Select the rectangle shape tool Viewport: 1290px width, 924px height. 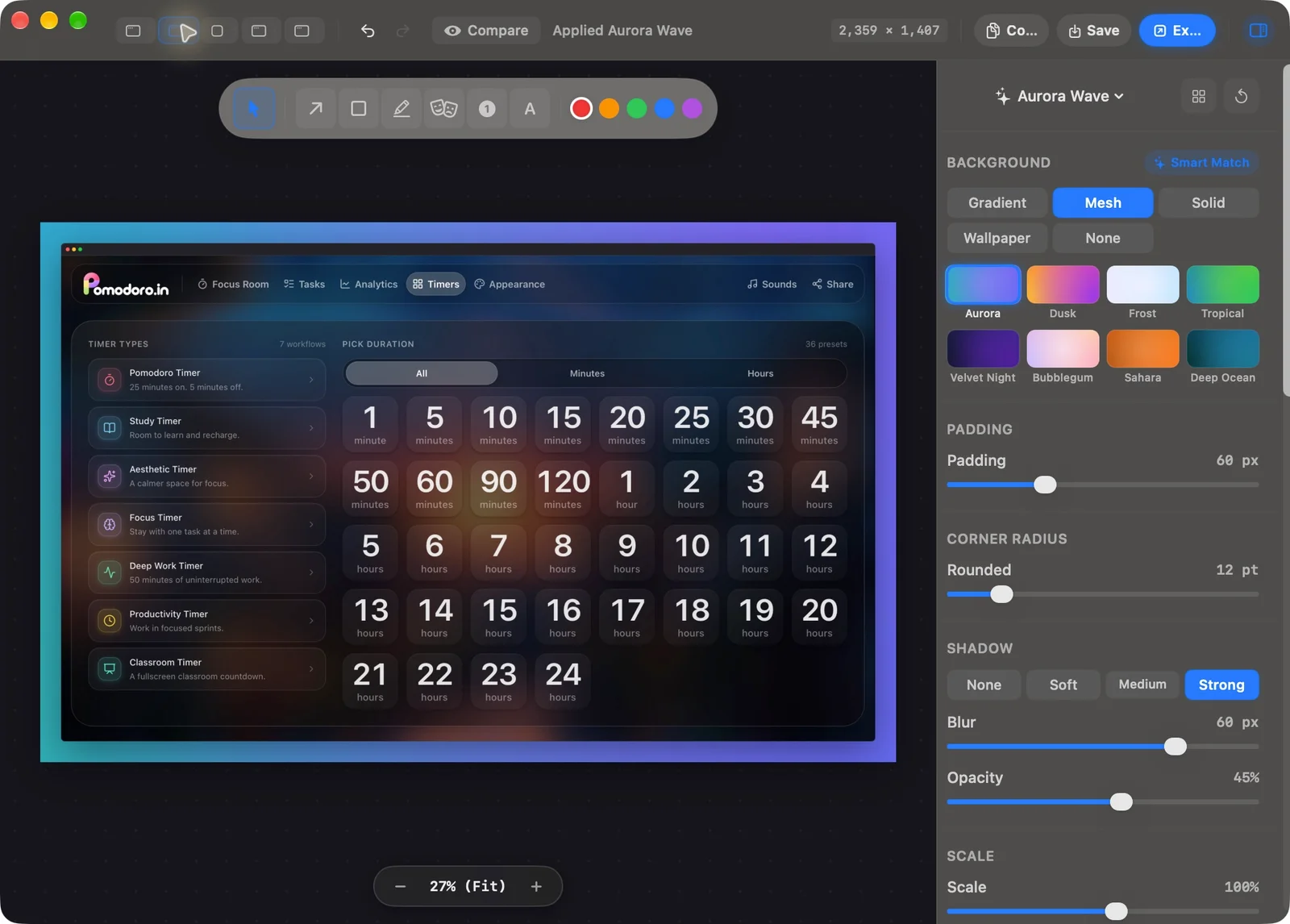pos(359,108)
